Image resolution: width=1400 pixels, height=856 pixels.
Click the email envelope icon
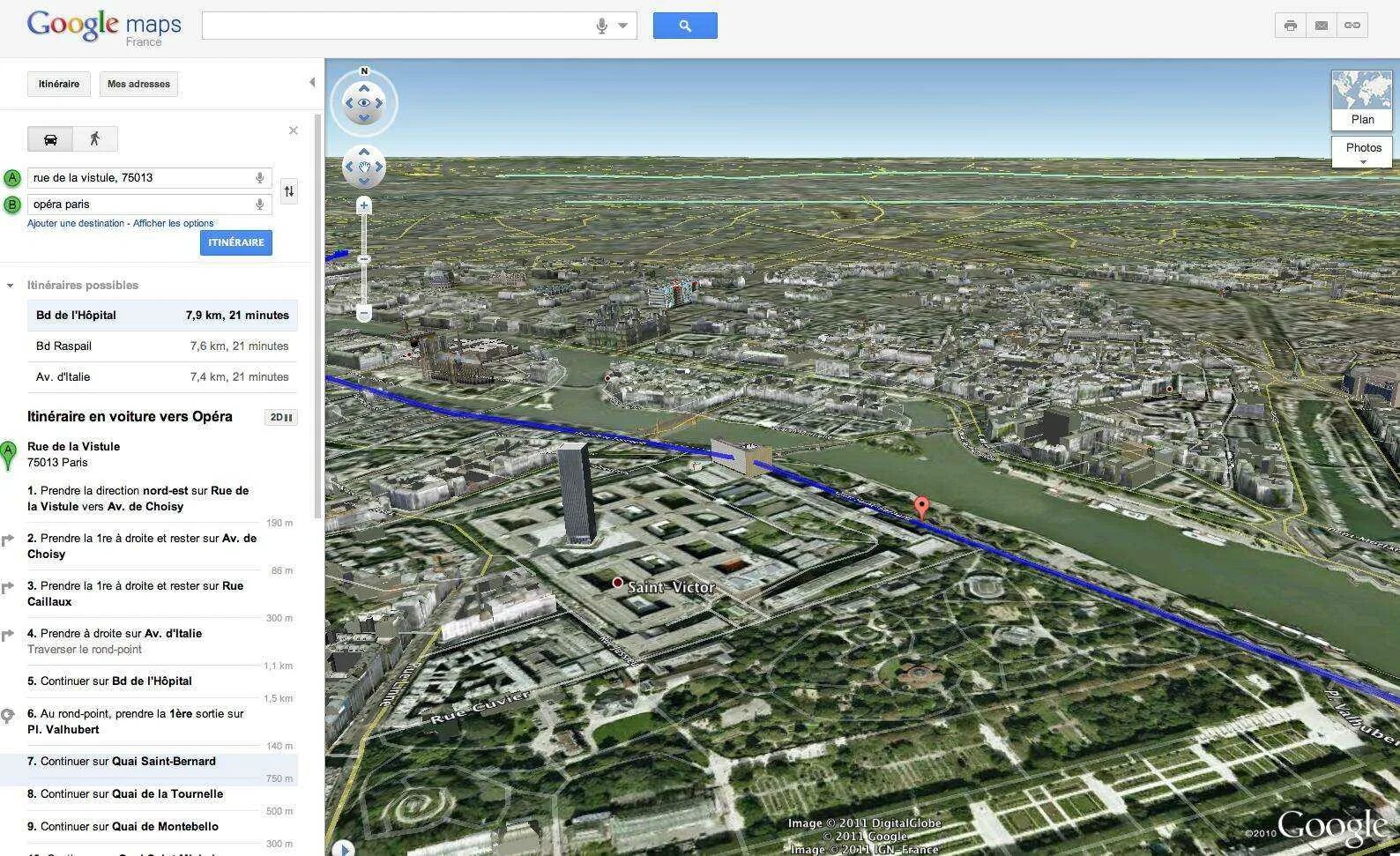coord(1321,26)
